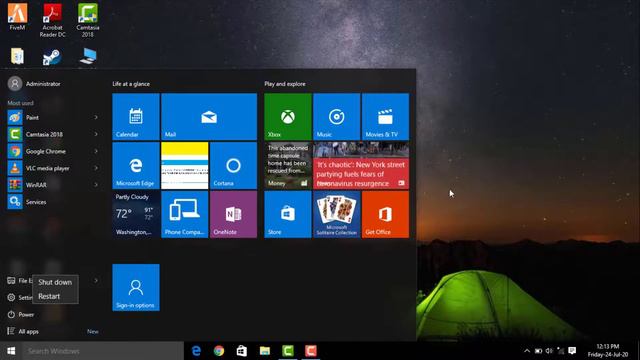Expand File Explorer jump list arrow
640x360 pixels.
(x=96, y=281)
